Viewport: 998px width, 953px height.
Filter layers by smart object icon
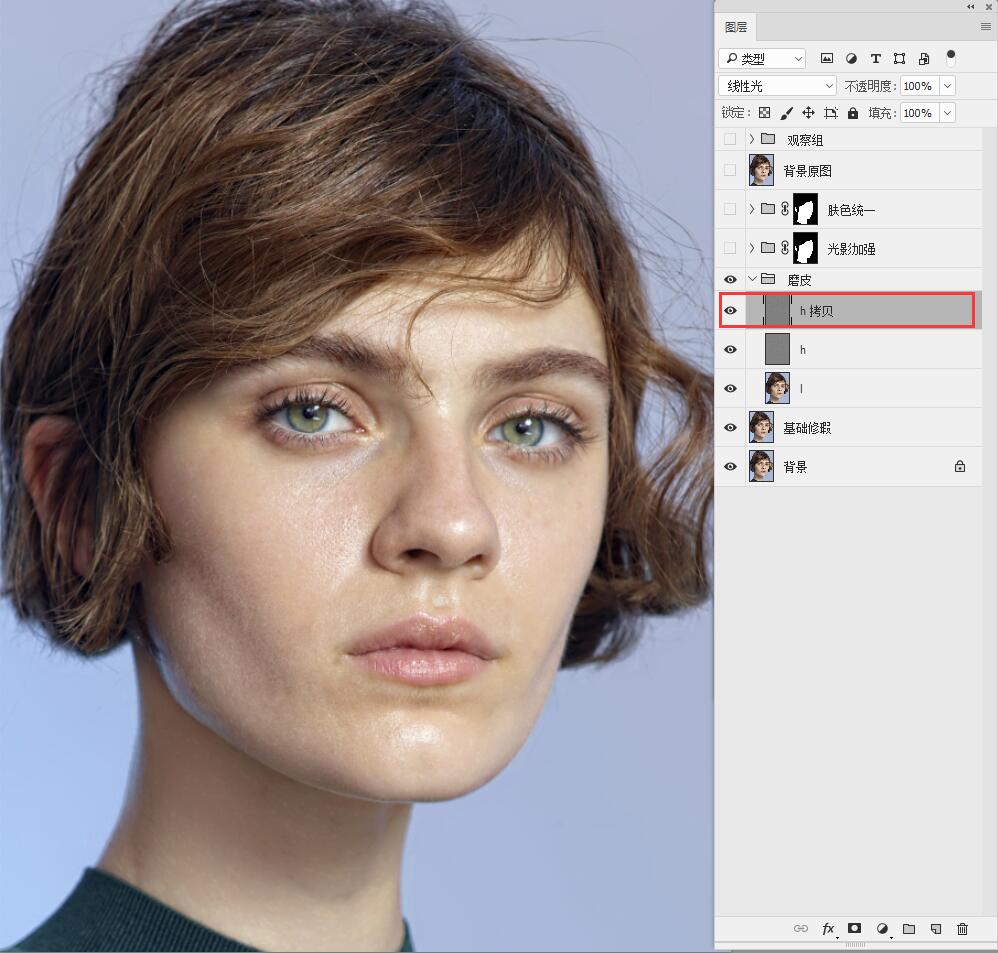point(924,59)
